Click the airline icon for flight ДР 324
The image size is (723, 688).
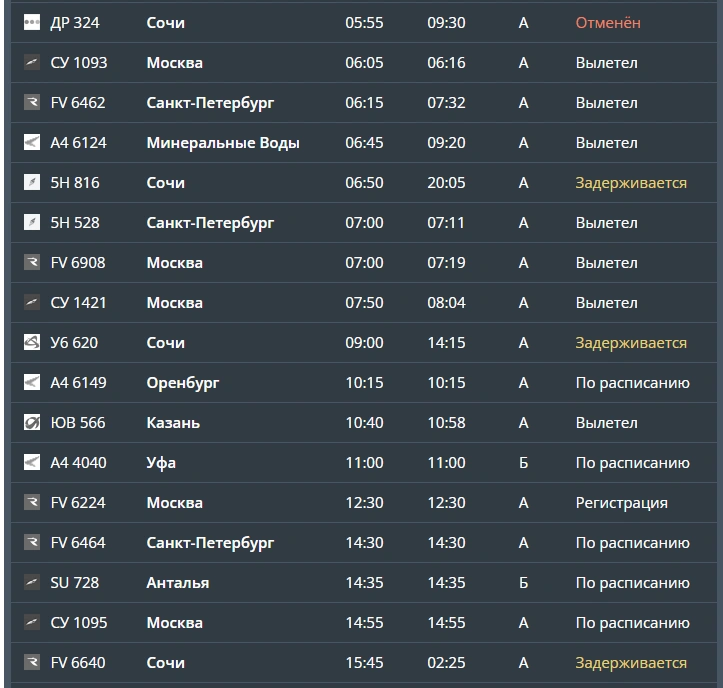(32, 22)
